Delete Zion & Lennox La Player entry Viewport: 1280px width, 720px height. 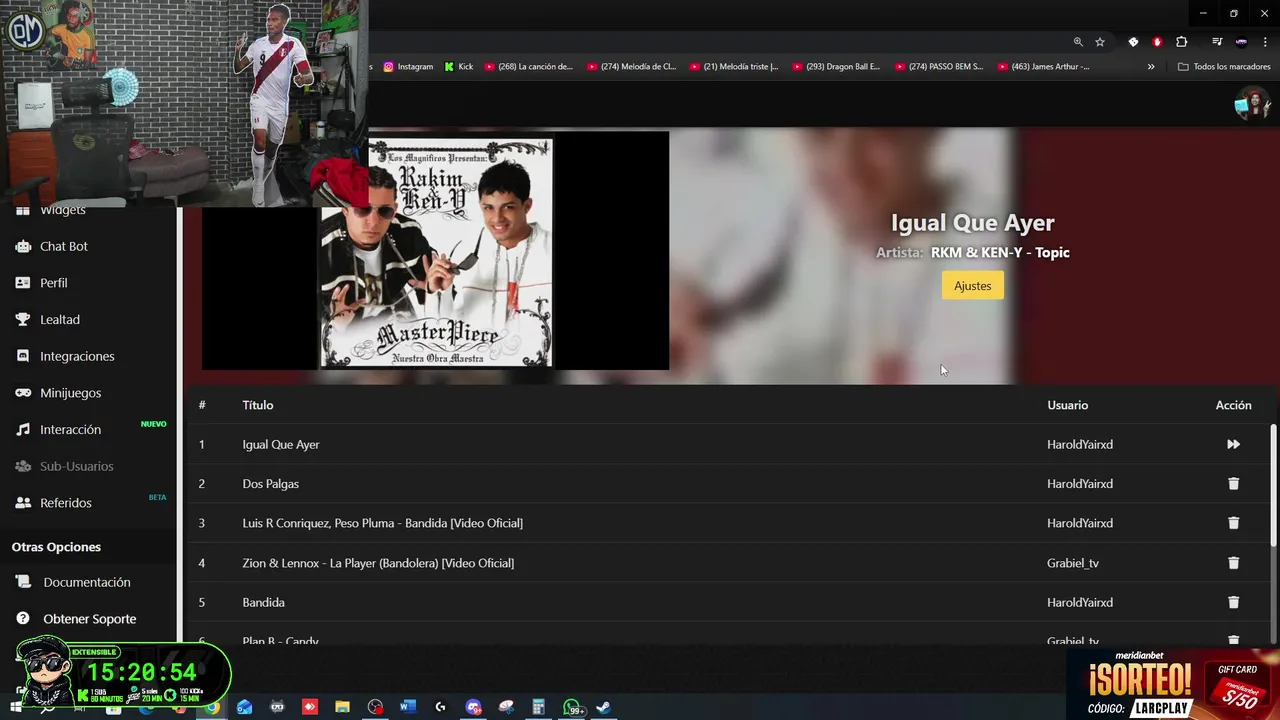click(x=1233, y=563)
